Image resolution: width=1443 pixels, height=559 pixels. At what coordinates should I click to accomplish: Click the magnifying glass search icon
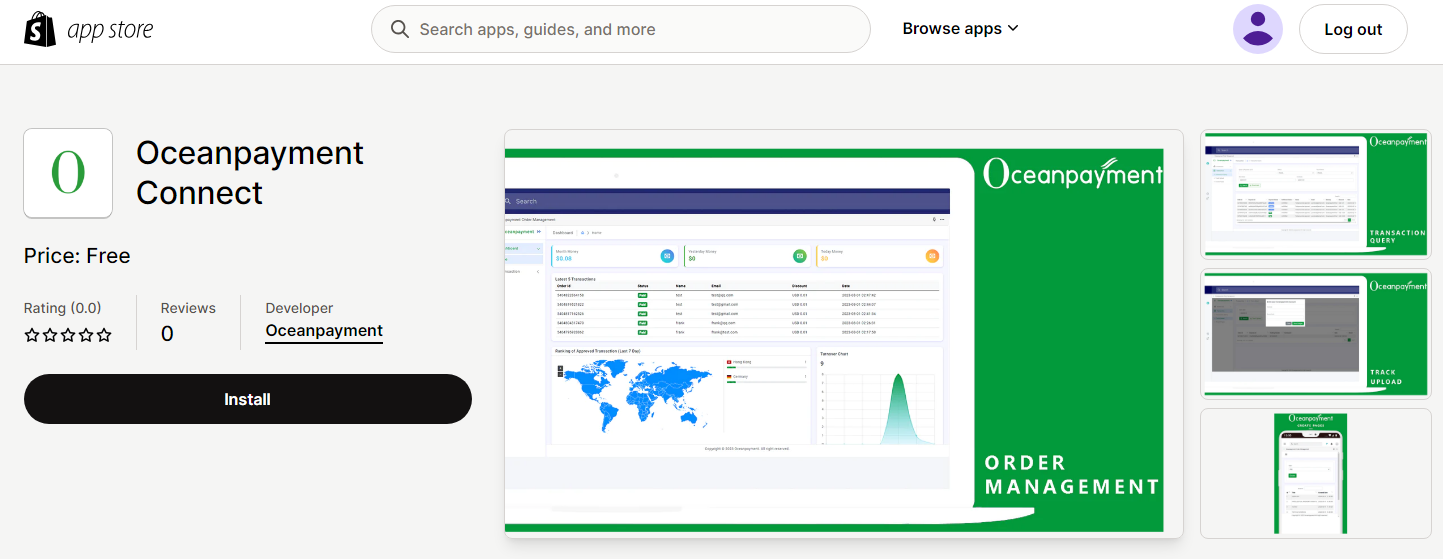(400, 29)
